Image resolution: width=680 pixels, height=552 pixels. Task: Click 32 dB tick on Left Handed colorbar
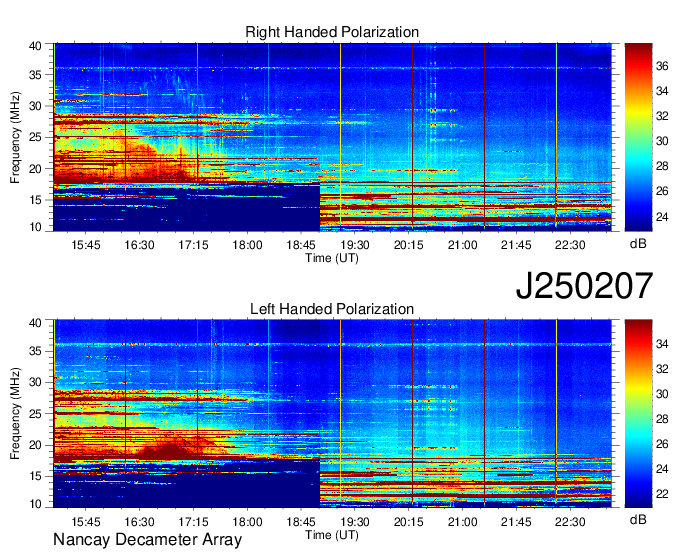tap(662, 369)
